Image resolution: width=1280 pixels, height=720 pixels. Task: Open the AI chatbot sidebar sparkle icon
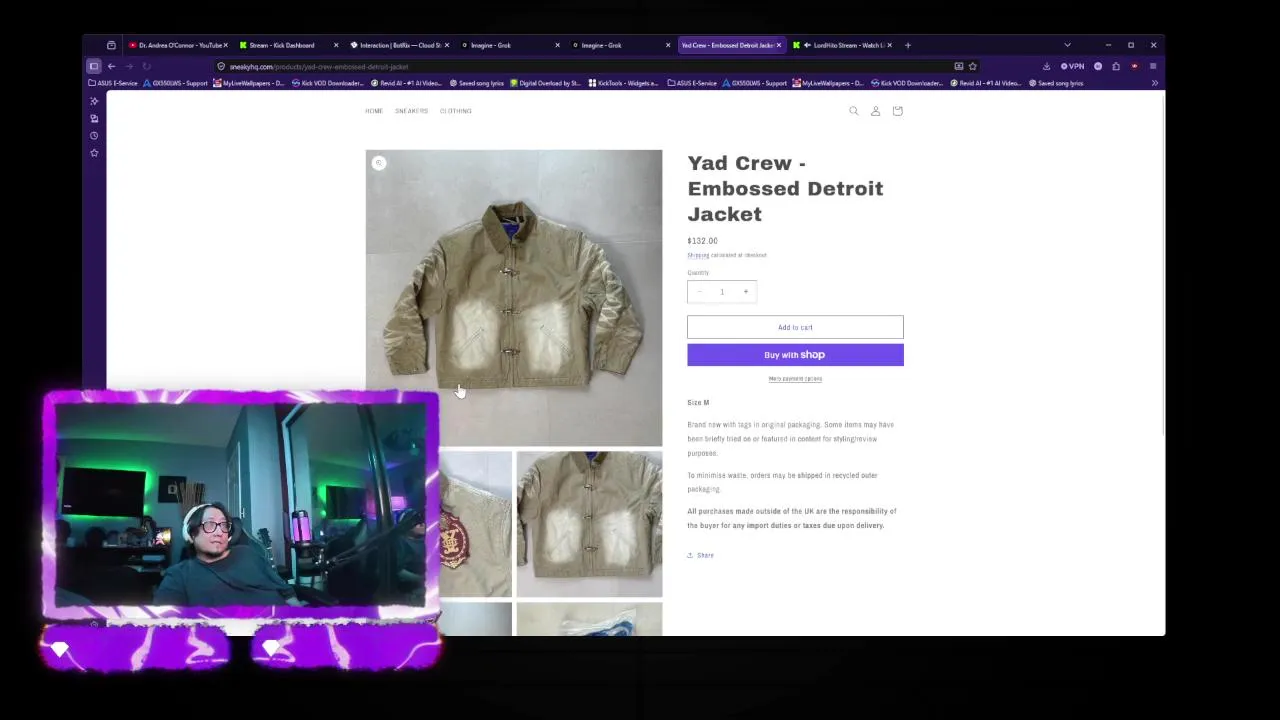94,101
